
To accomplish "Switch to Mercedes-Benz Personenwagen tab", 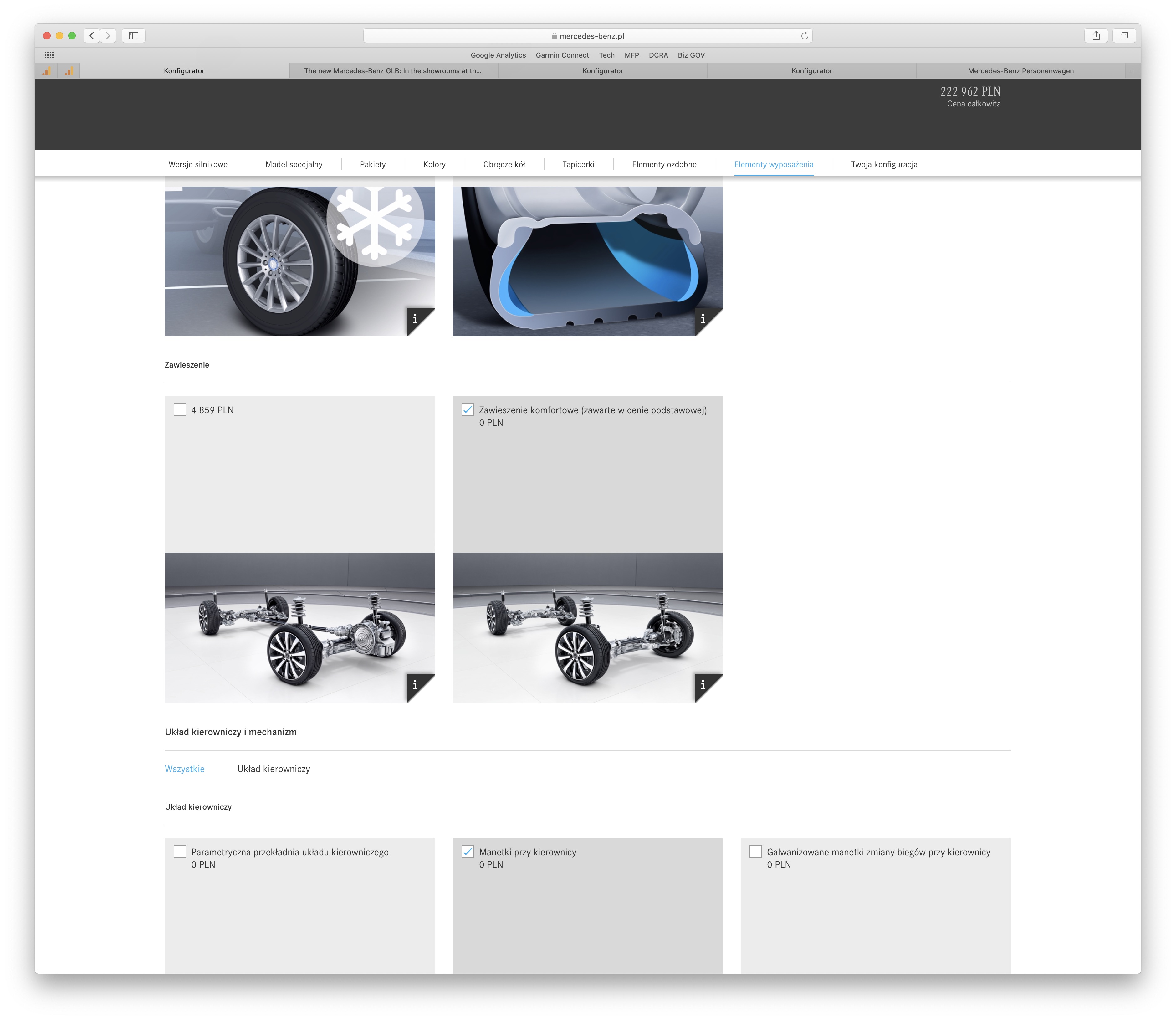I will (1021, 71).
